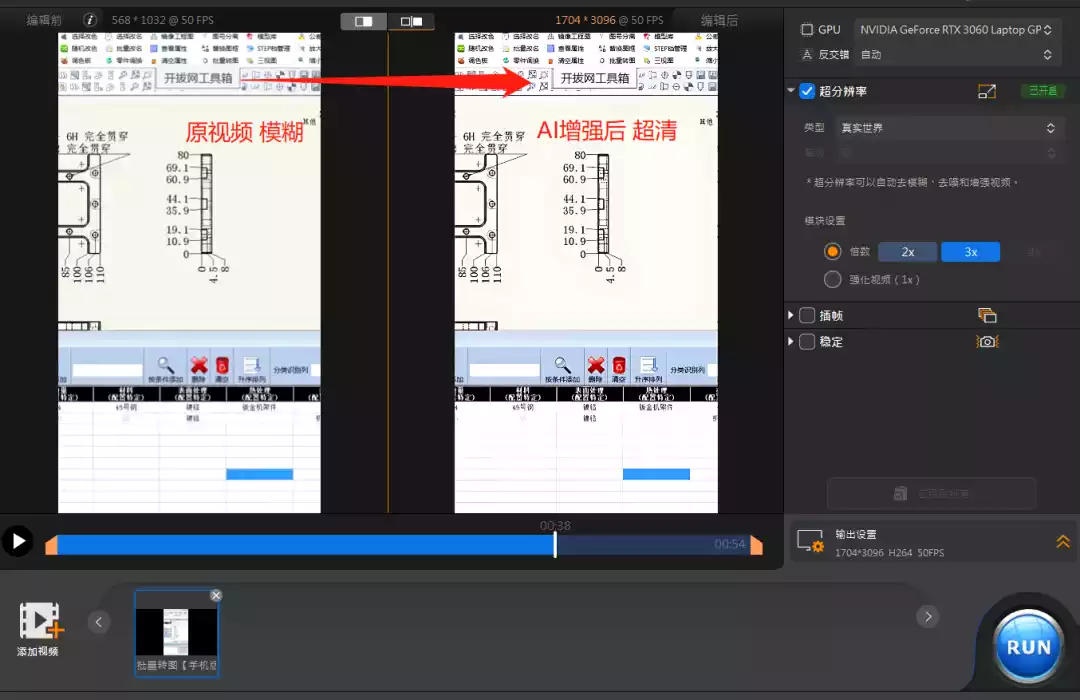The image size is (1080, 700).
Task: Enable the 插帧 checkbox
Action: tap(807, 316)
